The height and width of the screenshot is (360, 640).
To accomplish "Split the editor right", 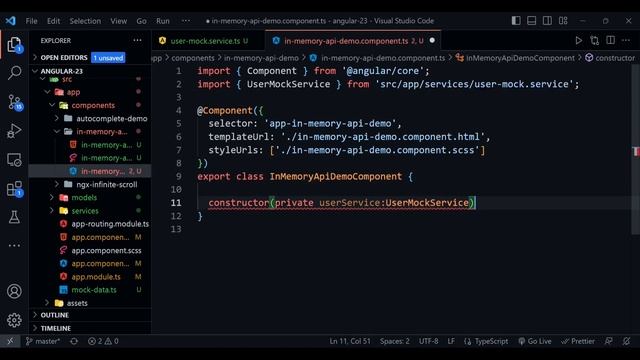I will coord(610,40).
